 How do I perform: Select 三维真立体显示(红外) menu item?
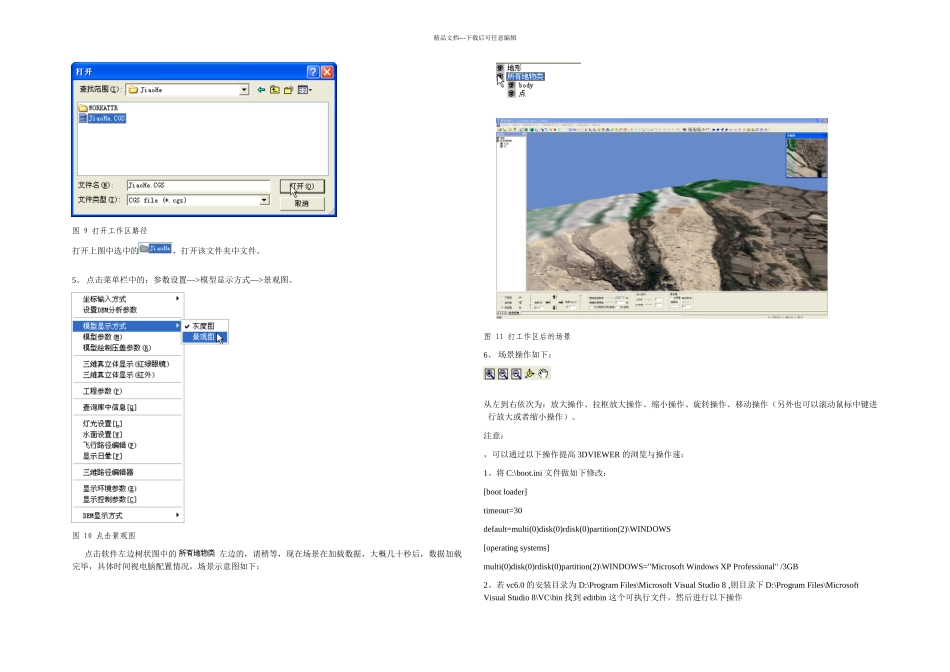point(127,375)
